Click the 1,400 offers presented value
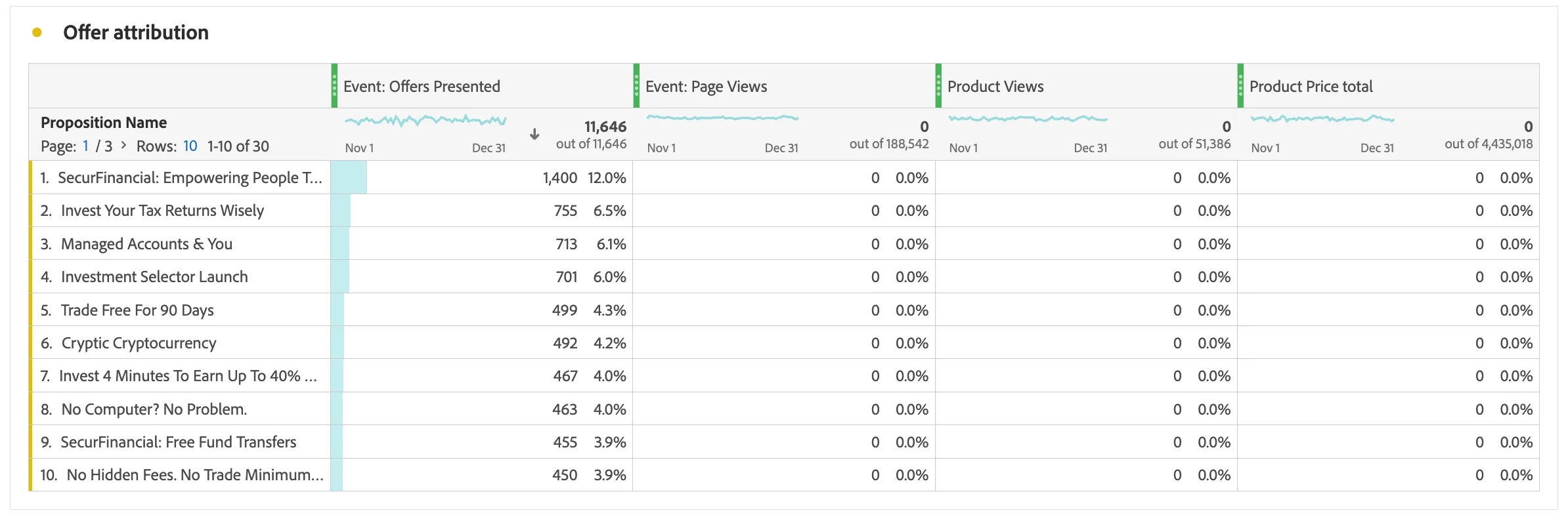 (560, 178)
